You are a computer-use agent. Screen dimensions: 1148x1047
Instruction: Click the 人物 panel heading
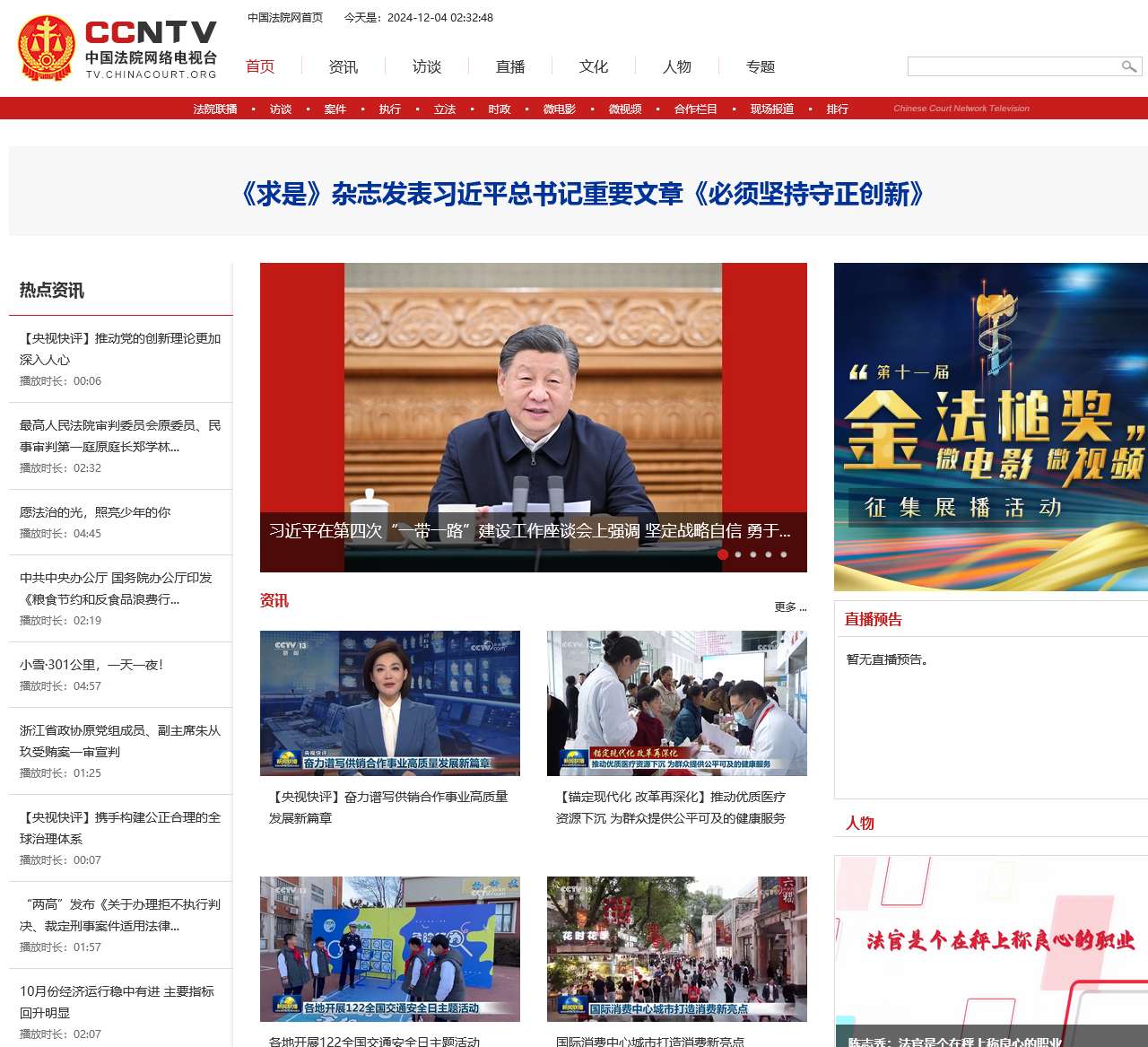(860, 823)
